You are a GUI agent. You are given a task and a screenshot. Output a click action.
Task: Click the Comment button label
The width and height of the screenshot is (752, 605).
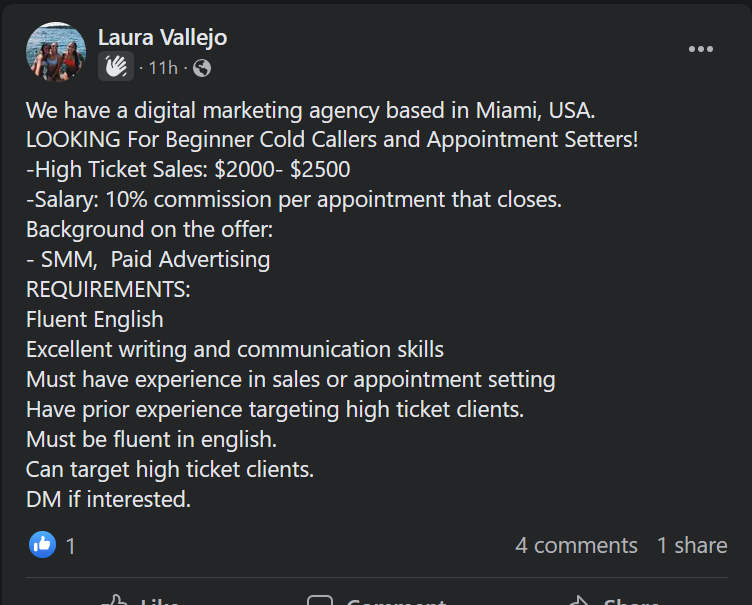pyautogui.click(x=397, y=601)
